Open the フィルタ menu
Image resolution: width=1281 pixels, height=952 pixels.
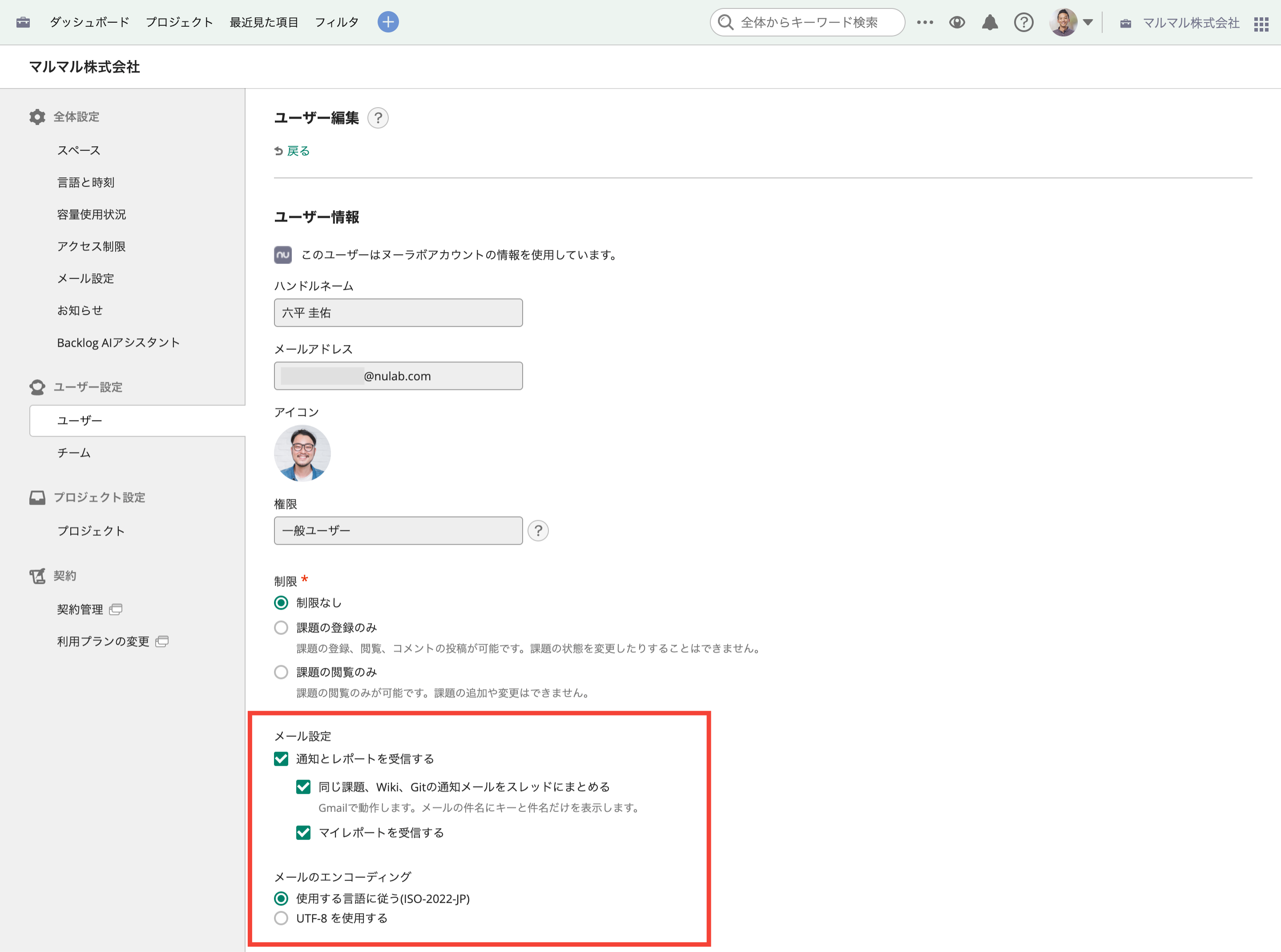pyautogui.click(x=337, y=23)
